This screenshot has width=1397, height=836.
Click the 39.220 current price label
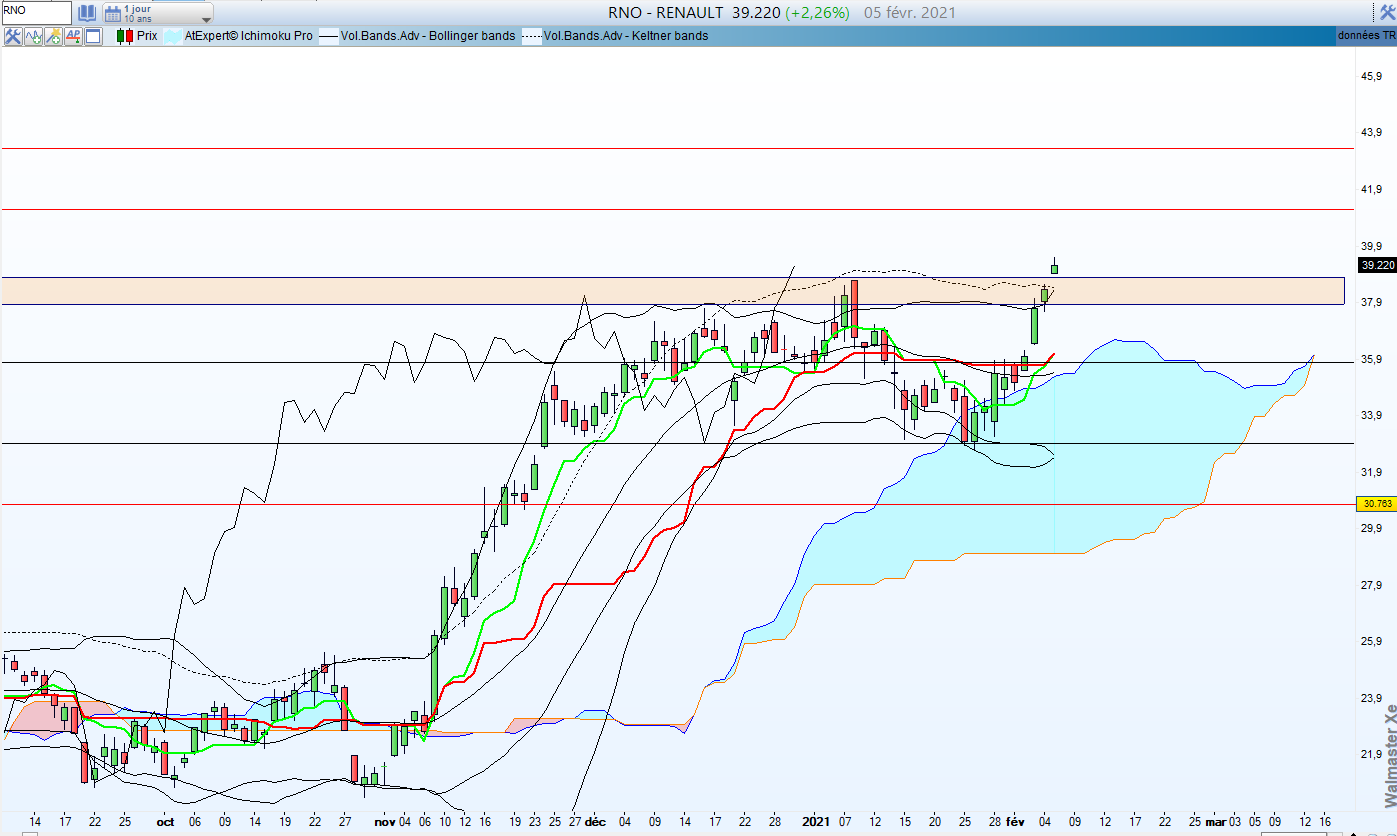point(1377,265)
